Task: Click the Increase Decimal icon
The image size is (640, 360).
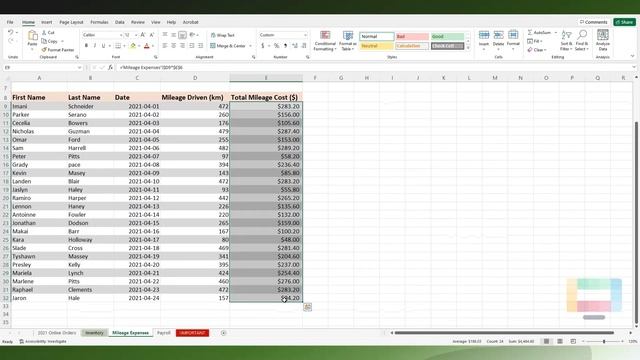Action: point(295,46)
